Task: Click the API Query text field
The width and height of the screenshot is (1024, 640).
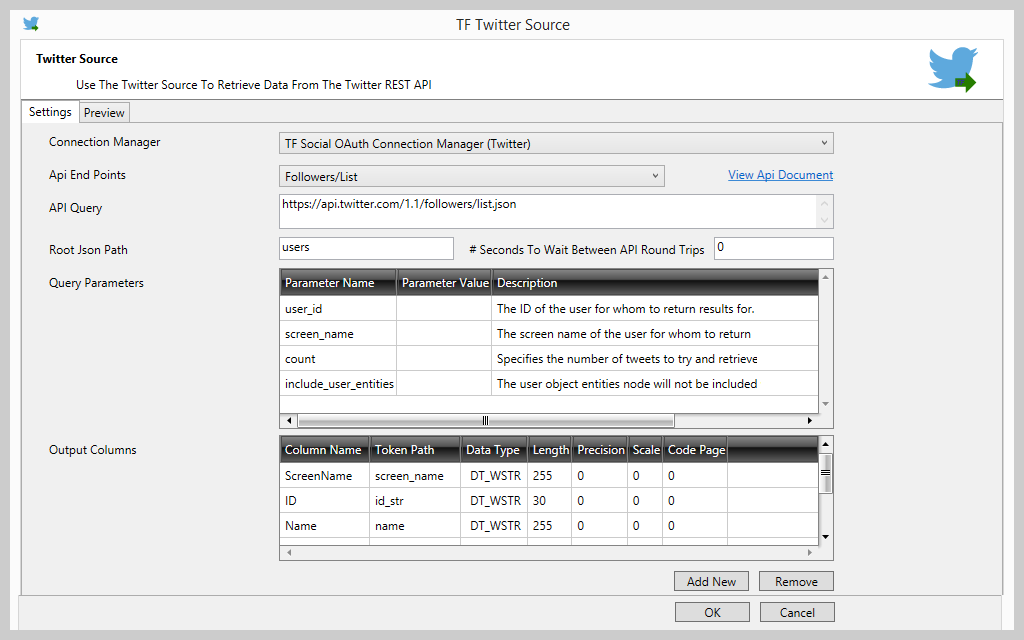Action: point(547,211)
